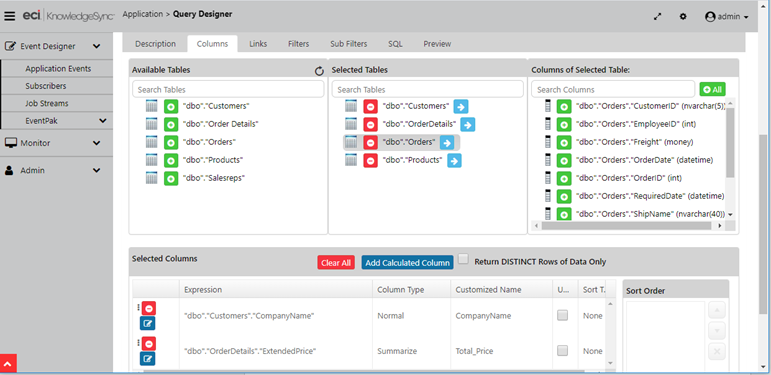Toggle fullscreen expand icon
The image size is (771, 375).
click(x=657, y=16)
